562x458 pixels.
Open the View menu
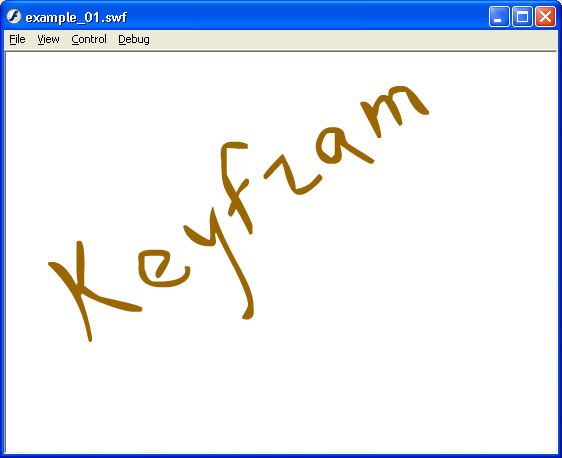pyautogui.click(x=48, y=39)
